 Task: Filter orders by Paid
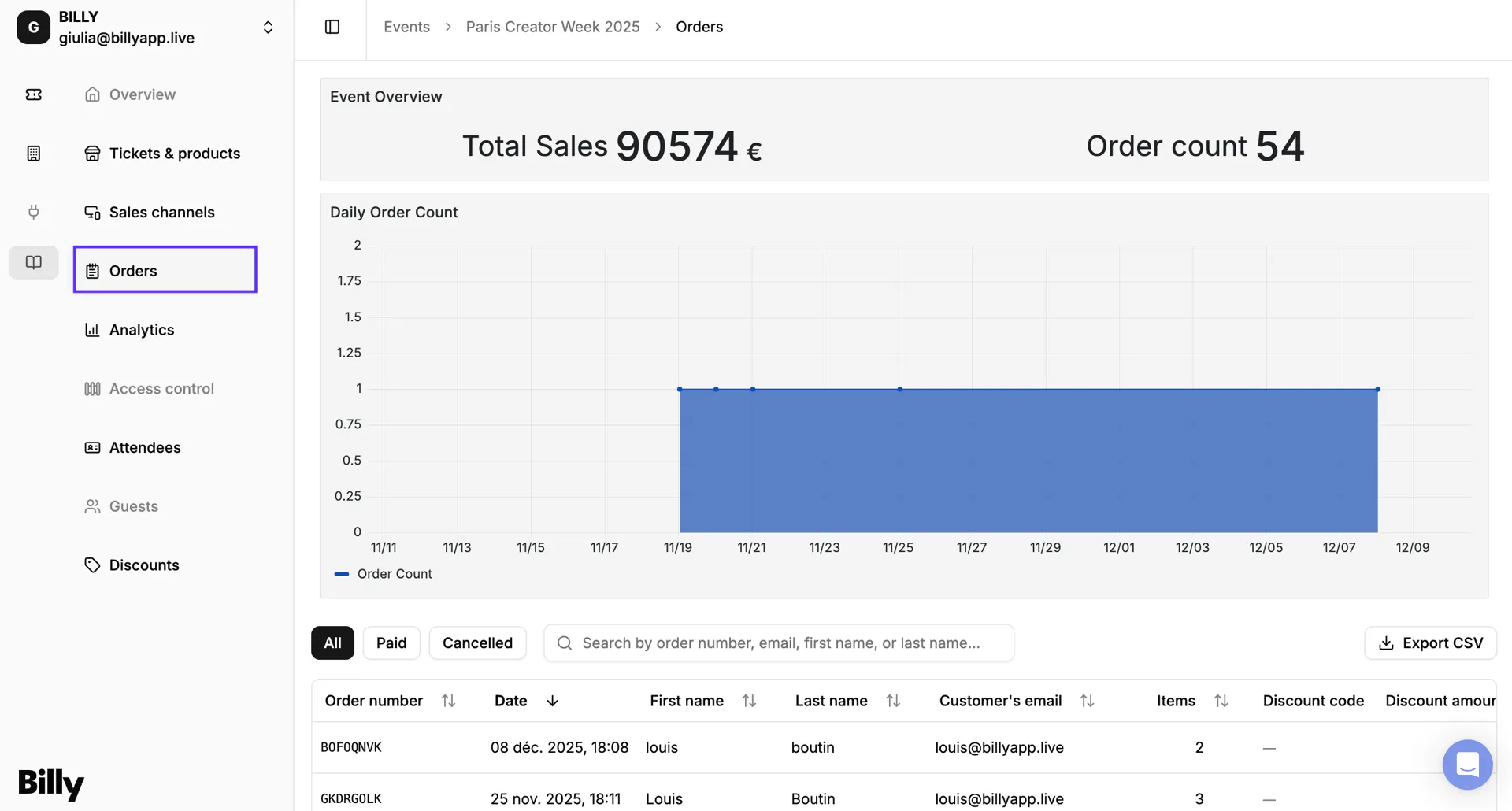[391, 643]
